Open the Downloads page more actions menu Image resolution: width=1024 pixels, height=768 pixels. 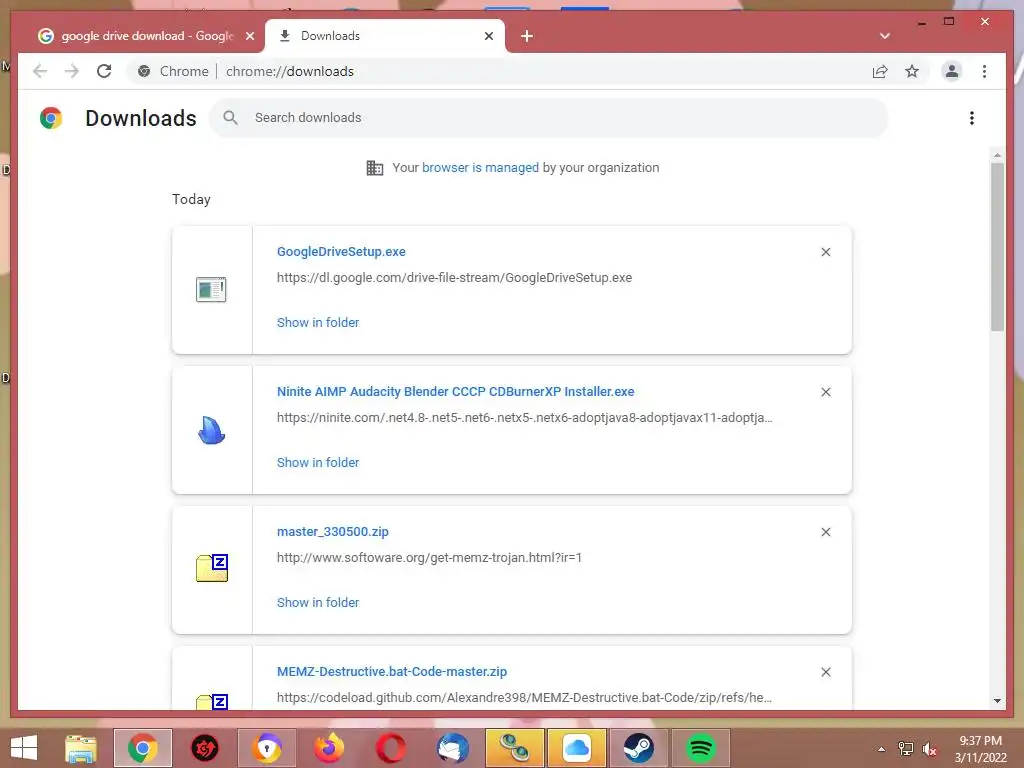pos(972,118)
